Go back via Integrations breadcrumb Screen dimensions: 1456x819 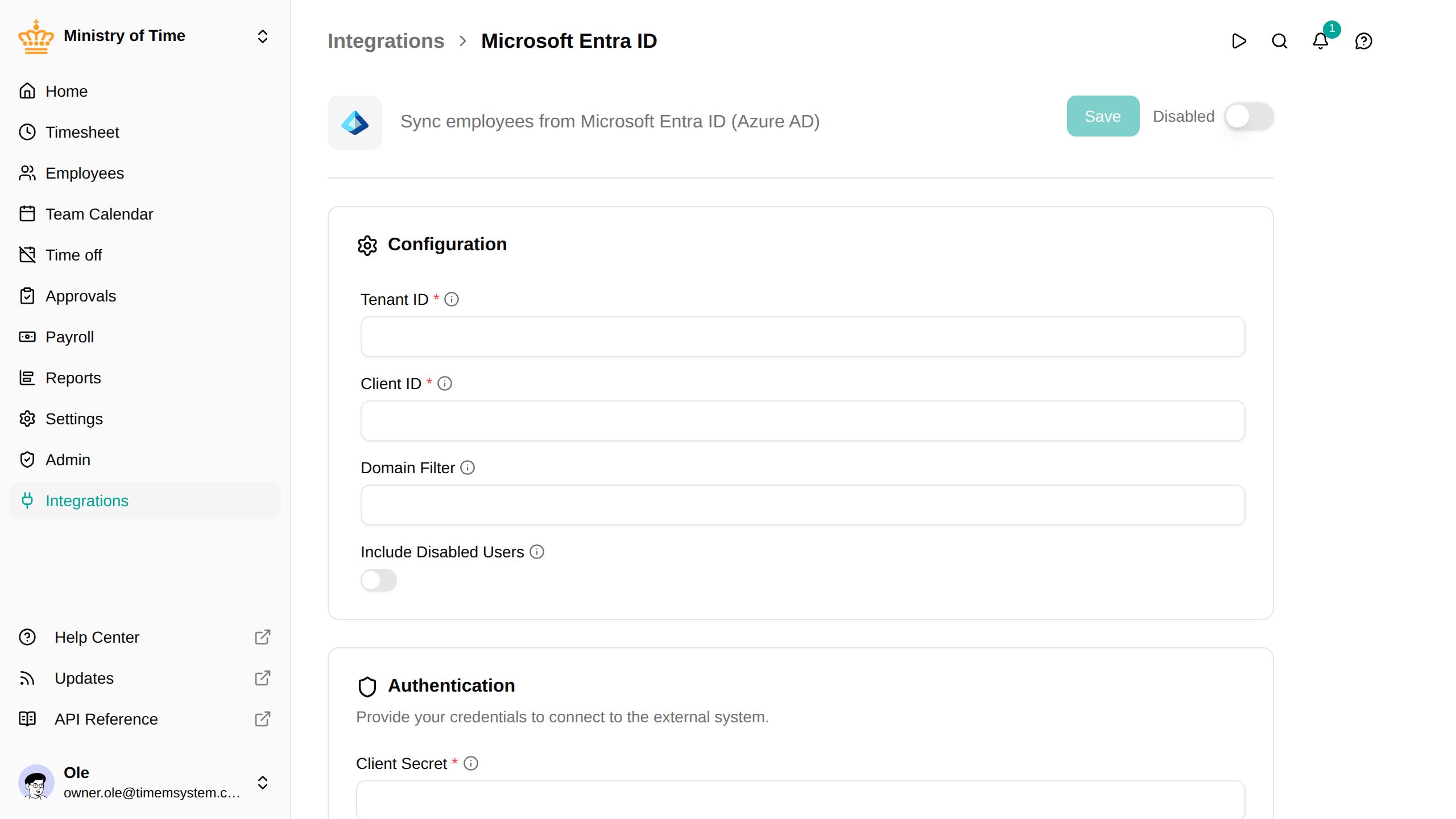pos(386,41)
